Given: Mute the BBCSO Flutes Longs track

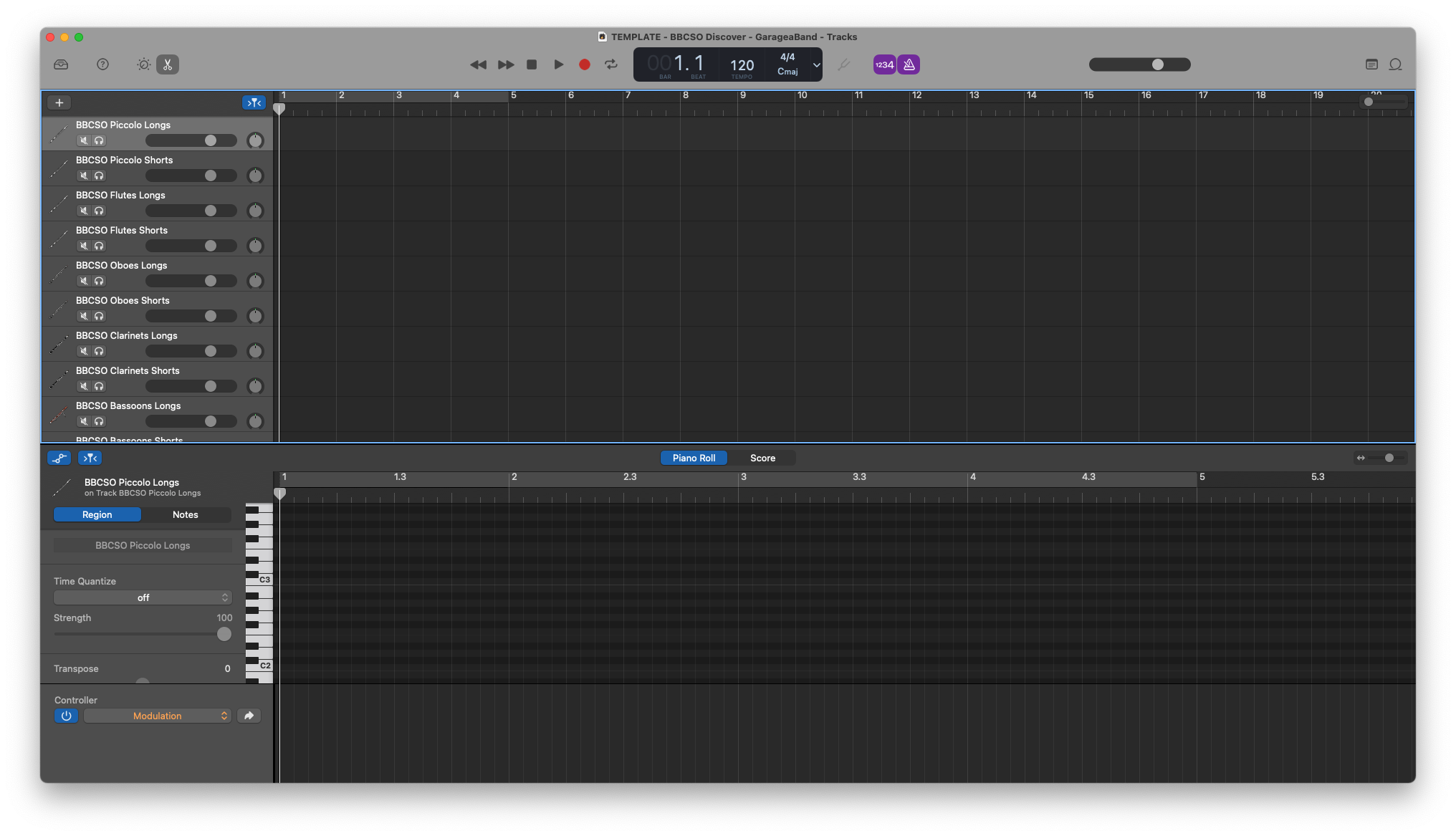Looking at the screenshot, I should tap(84, 210).
